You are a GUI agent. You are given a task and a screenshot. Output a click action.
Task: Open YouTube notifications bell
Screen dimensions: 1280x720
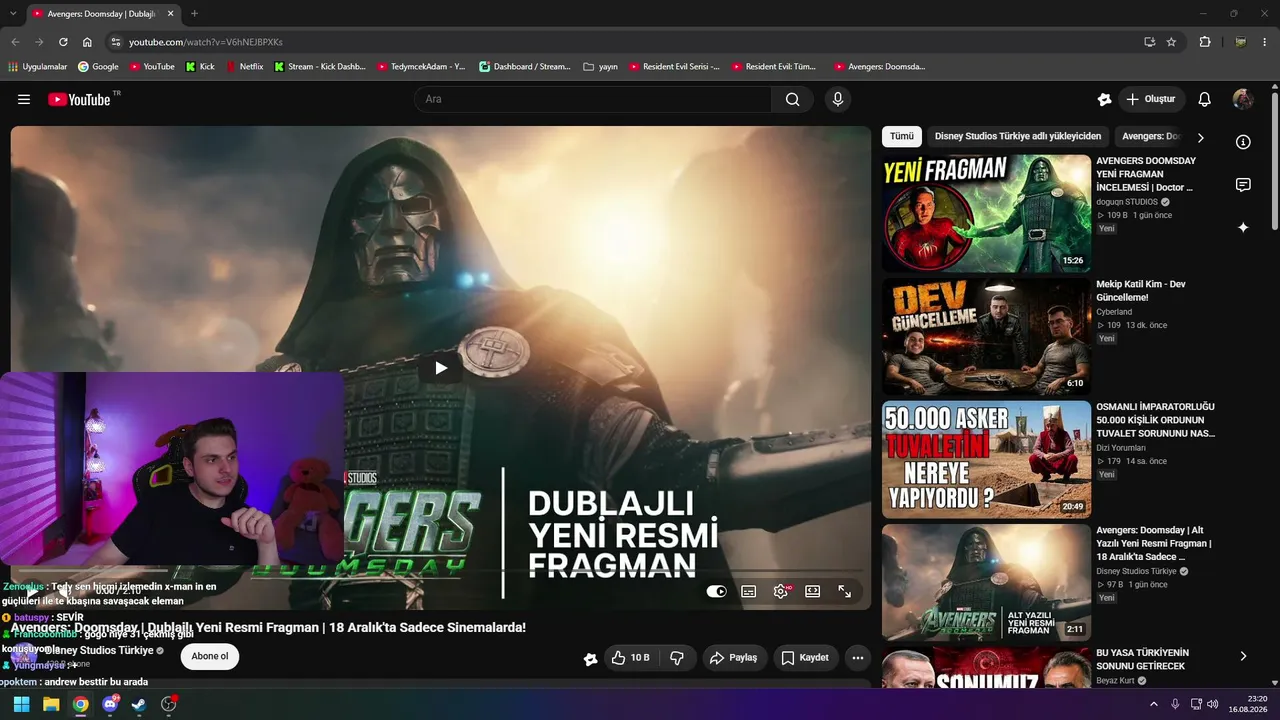click(x=1205, y=99)
